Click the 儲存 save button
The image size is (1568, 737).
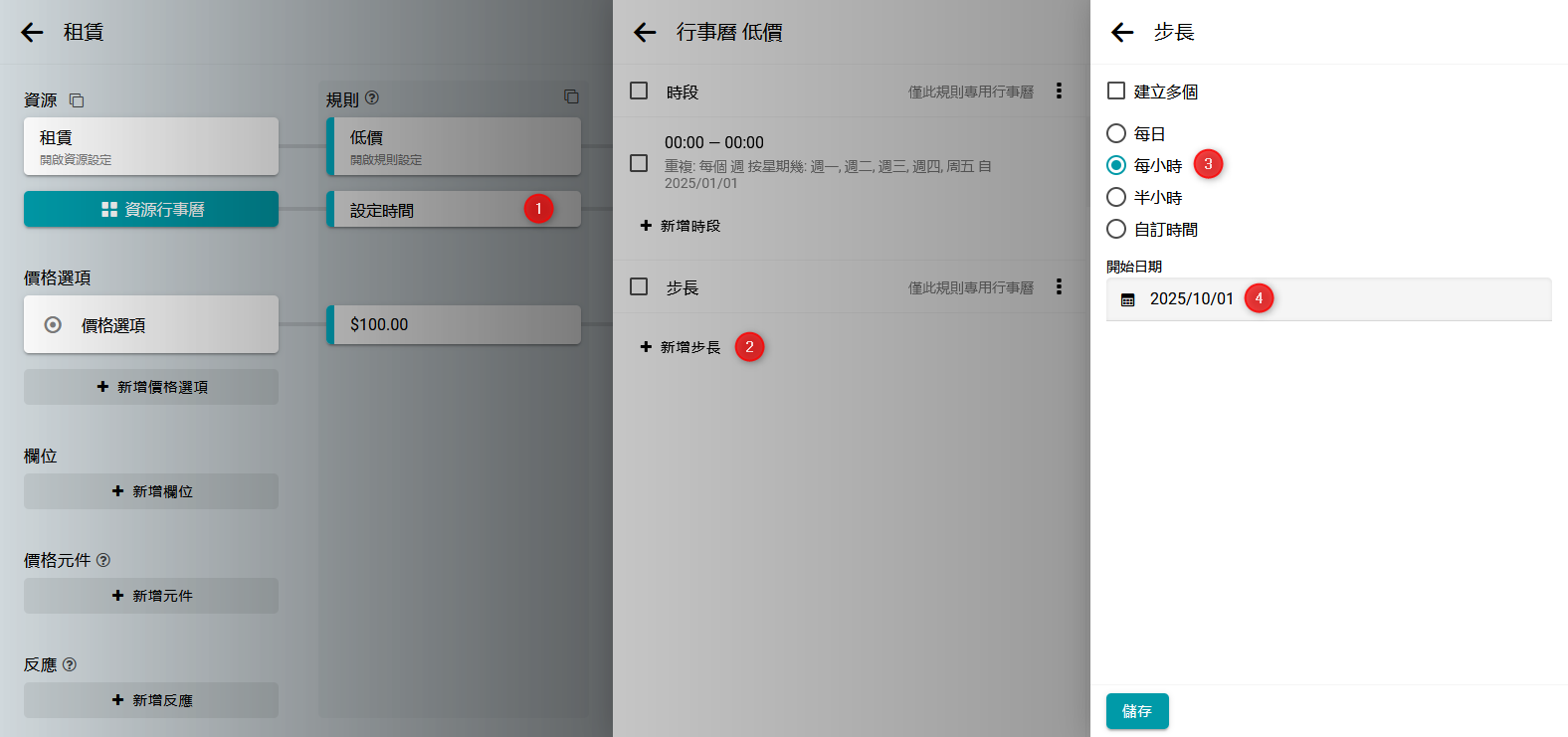[x=1137, y=711]
